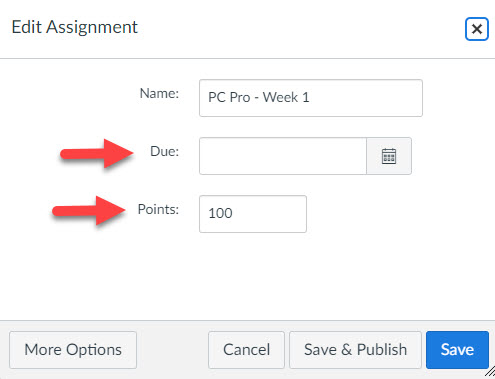Select the Points input box
The image size is (495, 379).
pos(253,214)
